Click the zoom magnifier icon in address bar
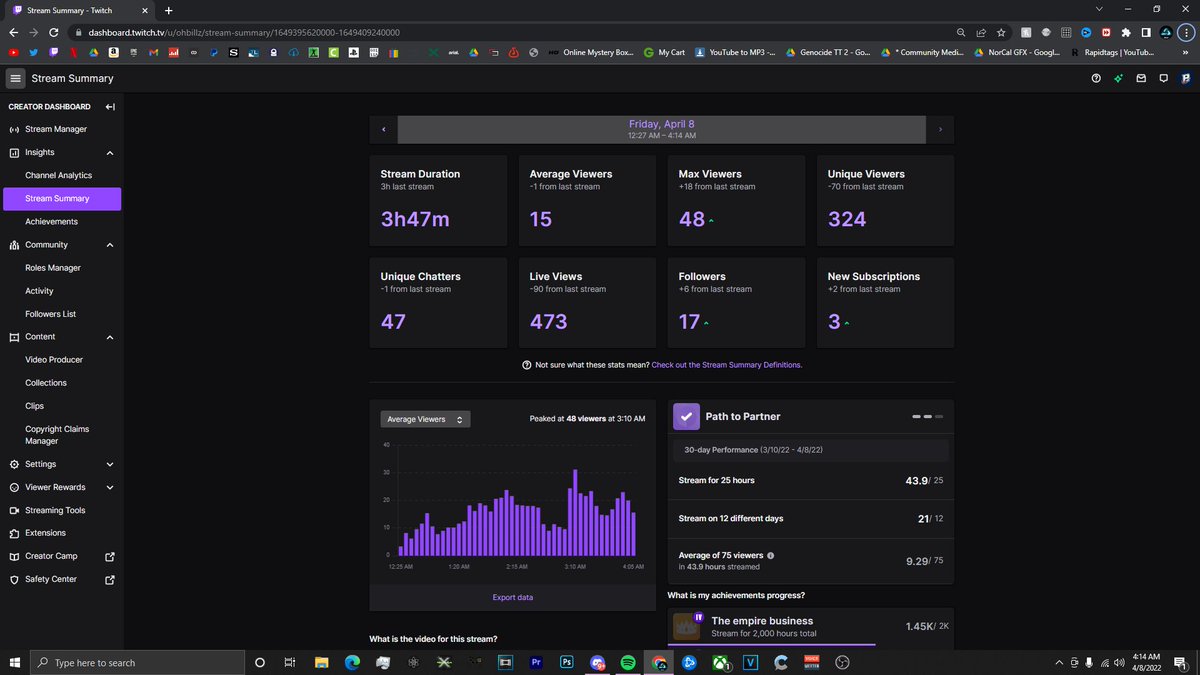 coord(962,32)
